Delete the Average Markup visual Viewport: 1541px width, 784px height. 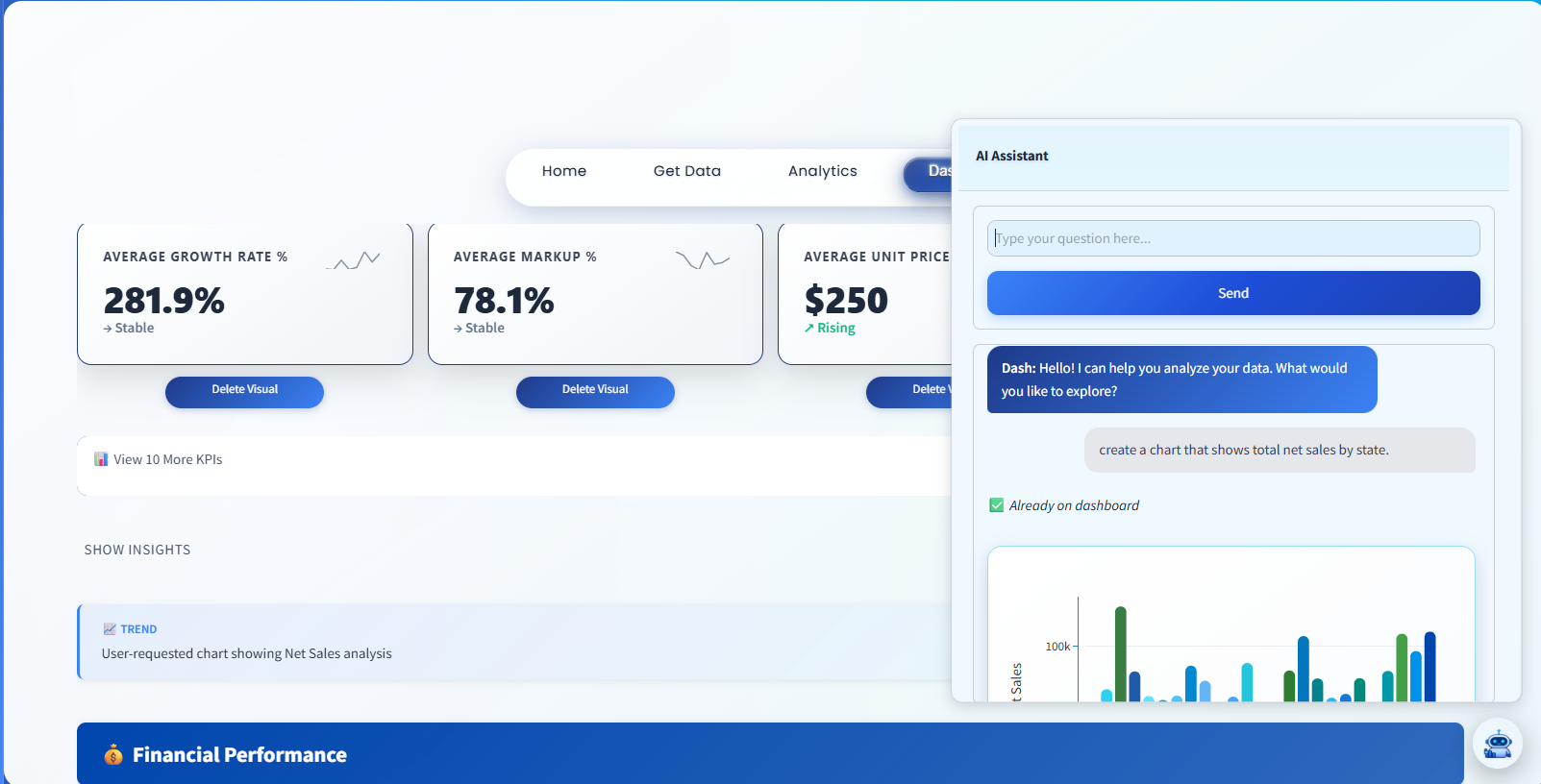tap(595, 390)
